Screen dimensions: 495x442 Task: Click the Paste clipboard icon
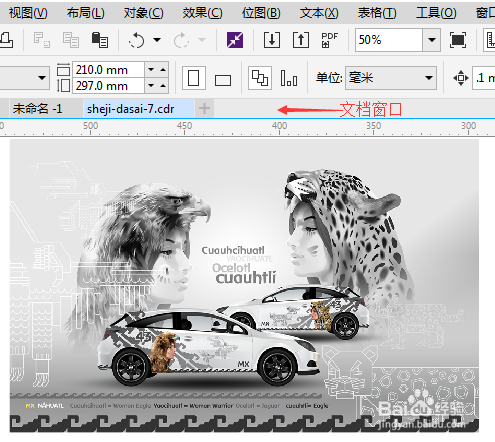point(100,40)
